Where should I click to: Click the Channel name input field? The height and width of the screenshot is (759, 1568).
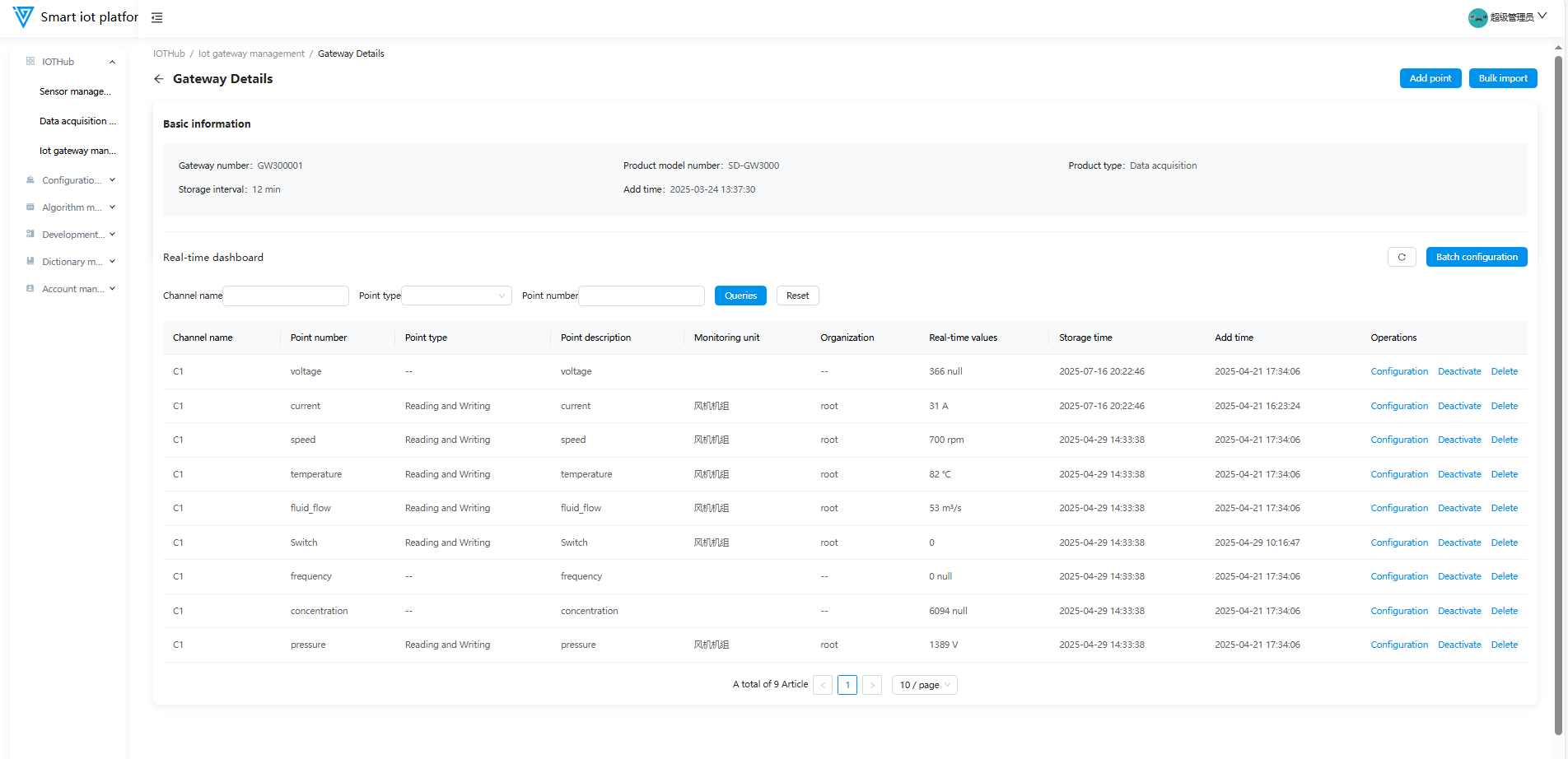click(x=286, y=296)
